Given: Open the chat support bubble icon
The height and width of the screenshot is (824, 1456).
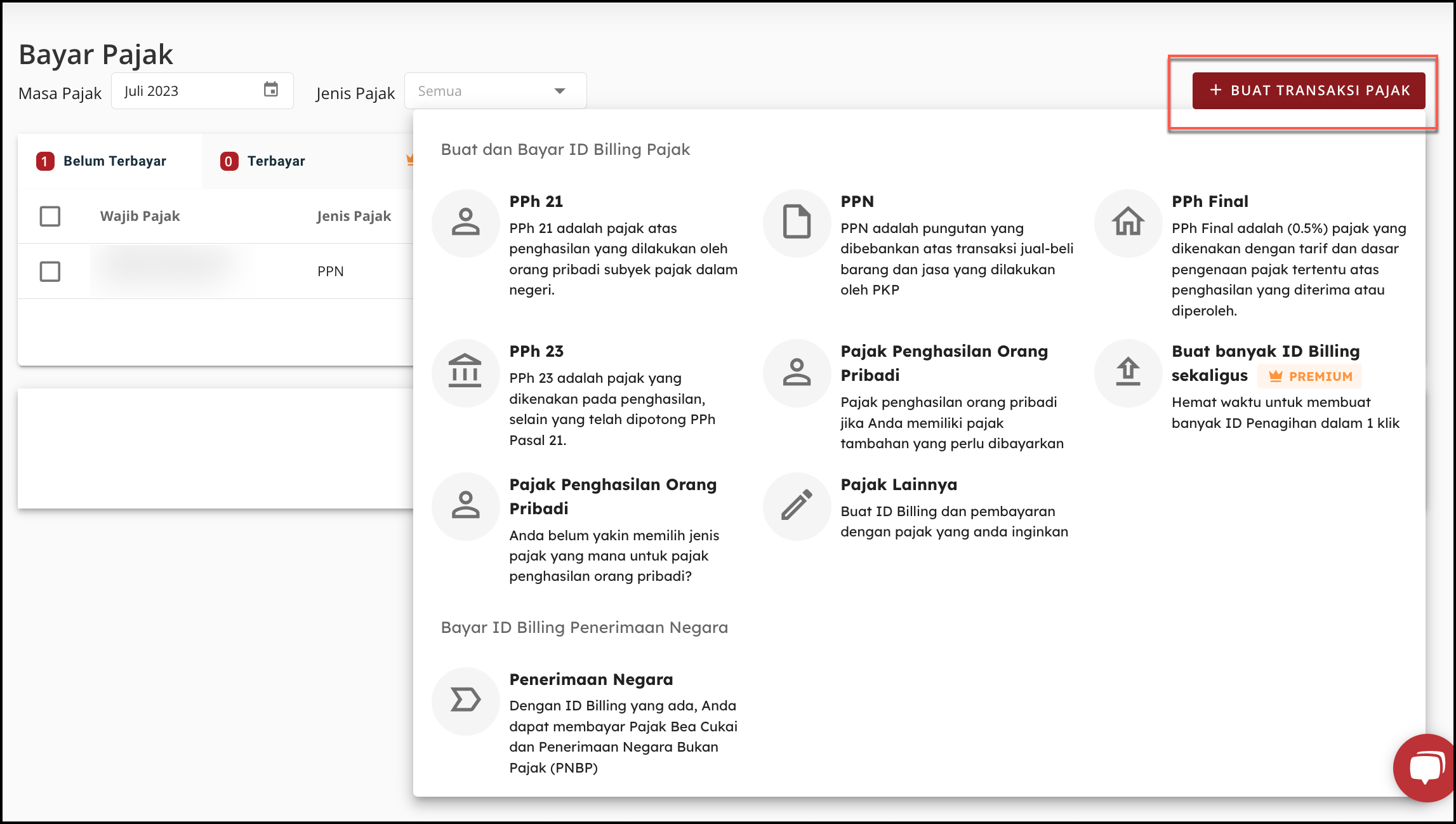Looking at the screenshot, I should coord(1426,768).
